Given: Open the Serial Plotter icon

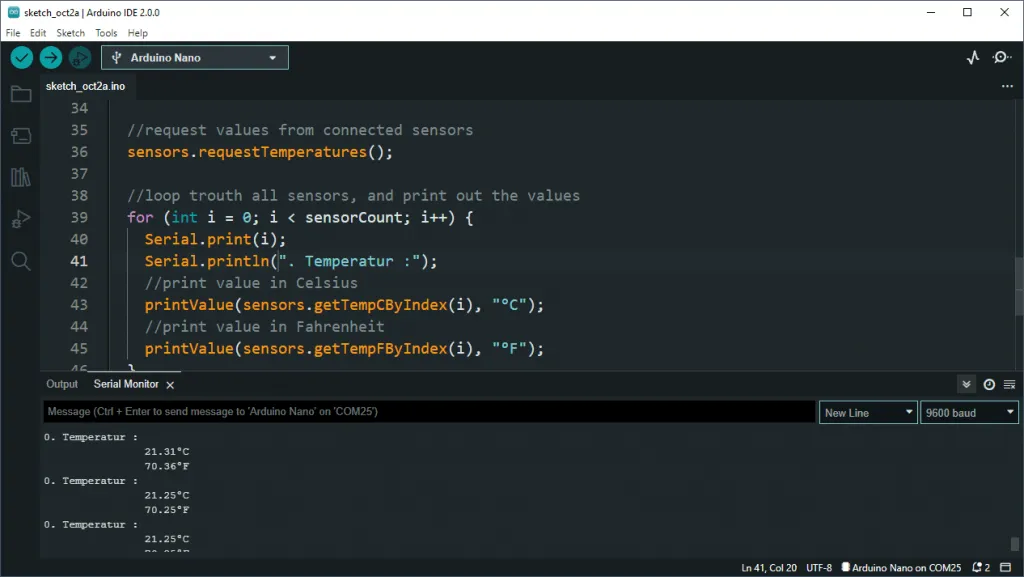Looking at the screenshot, I should click(973, 58).
